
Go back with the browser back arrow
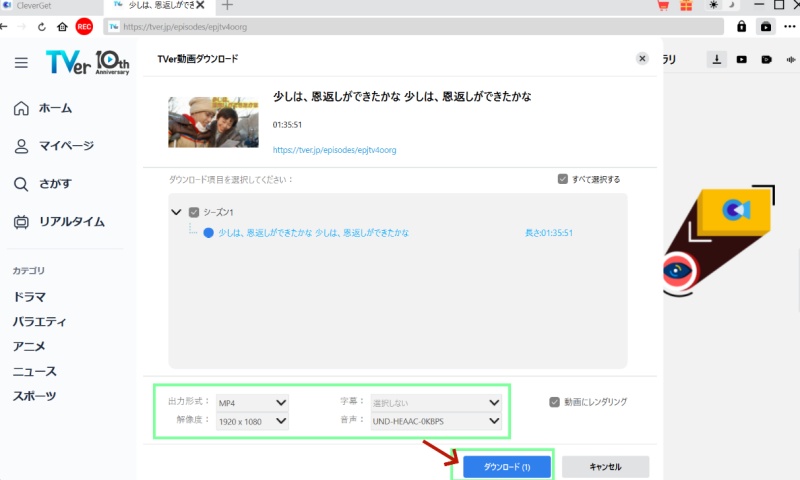point(4,27)
